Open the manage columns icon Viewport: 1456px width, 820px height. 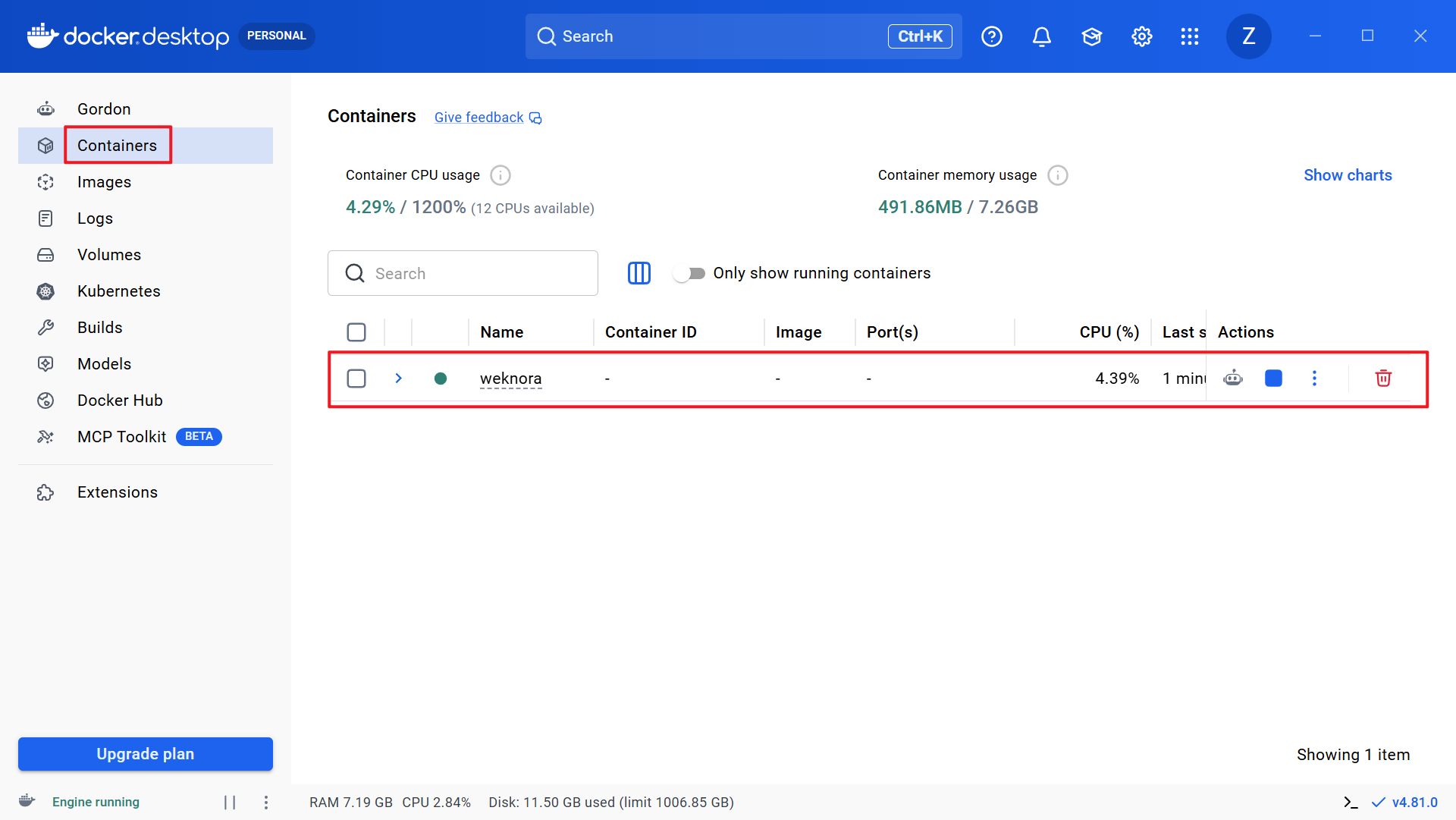(x=639, y=273)
